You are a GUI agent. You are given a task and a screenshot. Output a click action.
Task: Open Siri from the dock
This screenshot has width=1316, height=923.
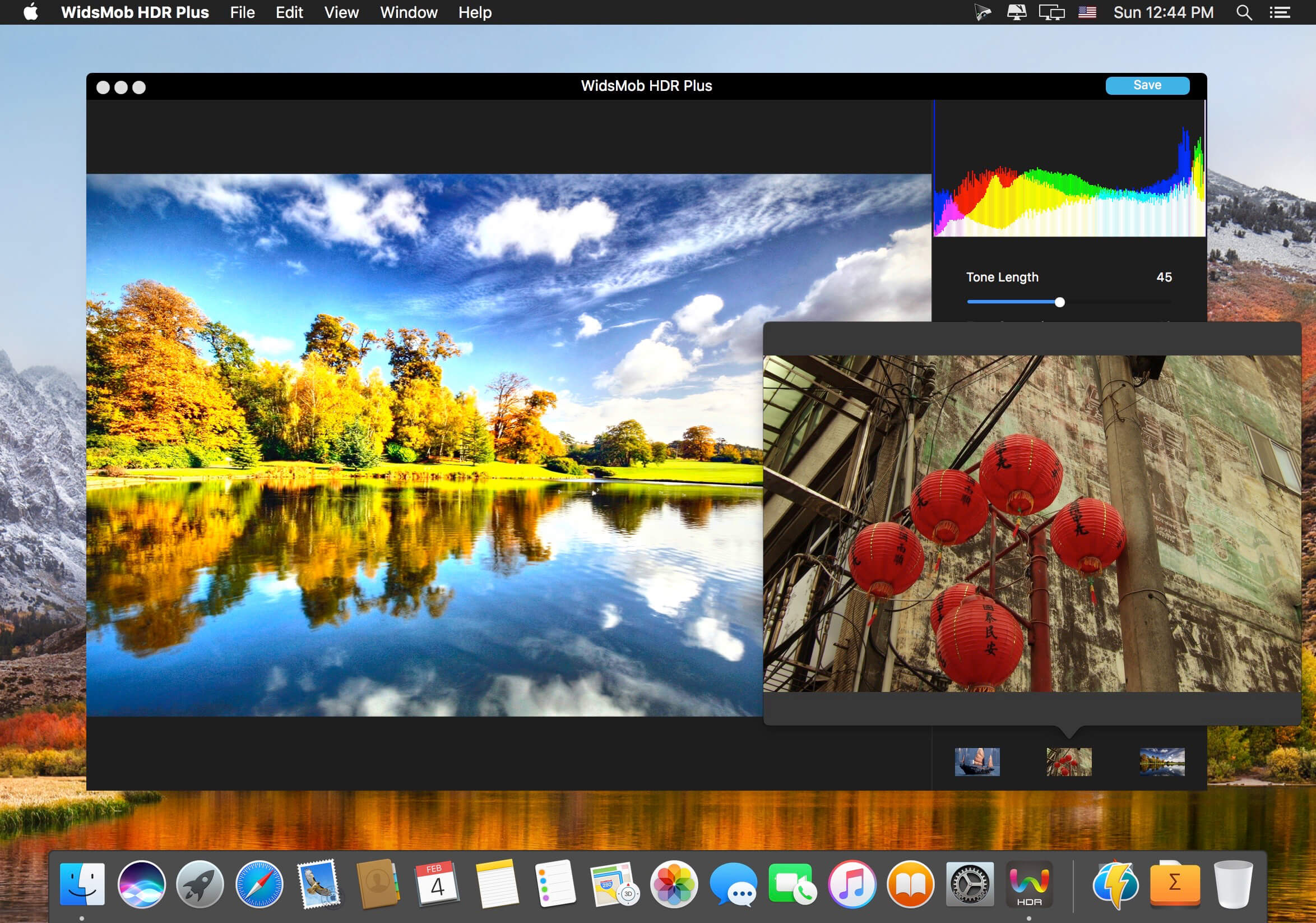[142, 884]
